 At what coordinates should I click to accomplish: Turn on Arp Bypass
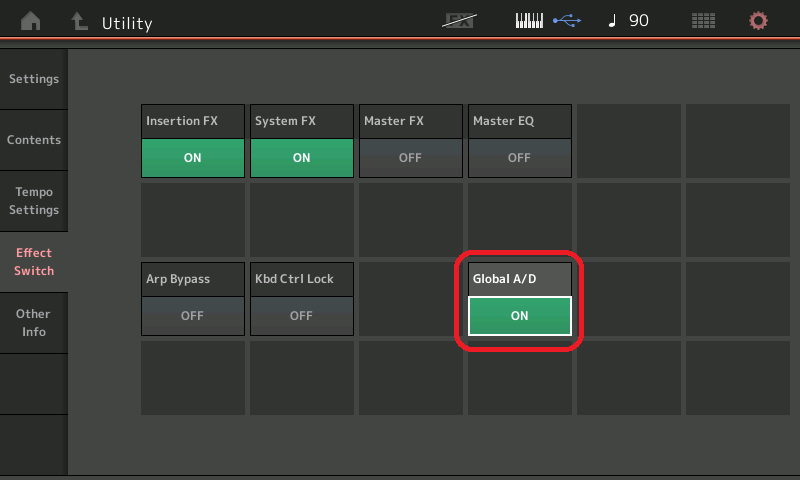(192, 315)
